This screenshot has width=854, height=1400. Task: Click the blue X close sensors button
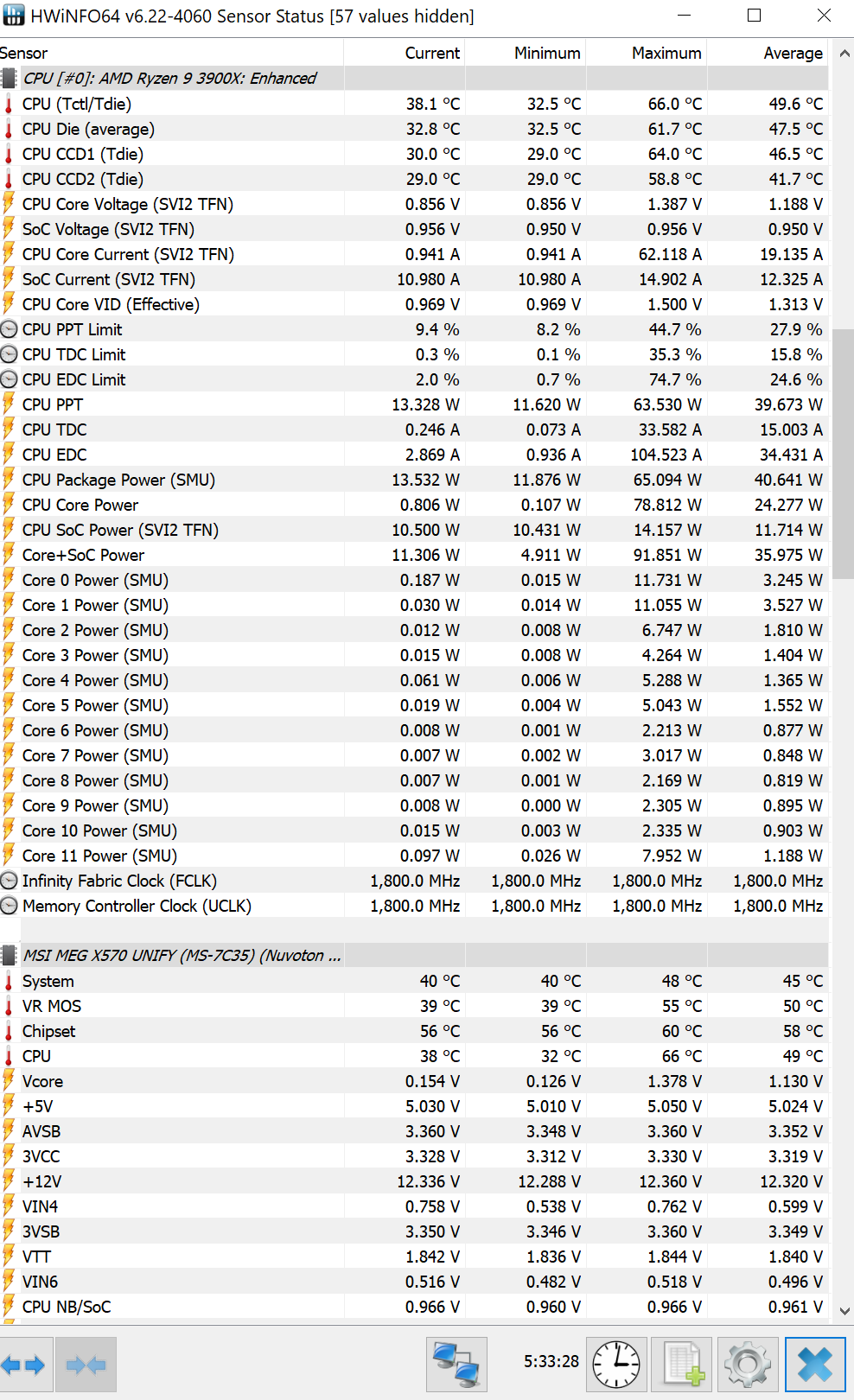815,1365
